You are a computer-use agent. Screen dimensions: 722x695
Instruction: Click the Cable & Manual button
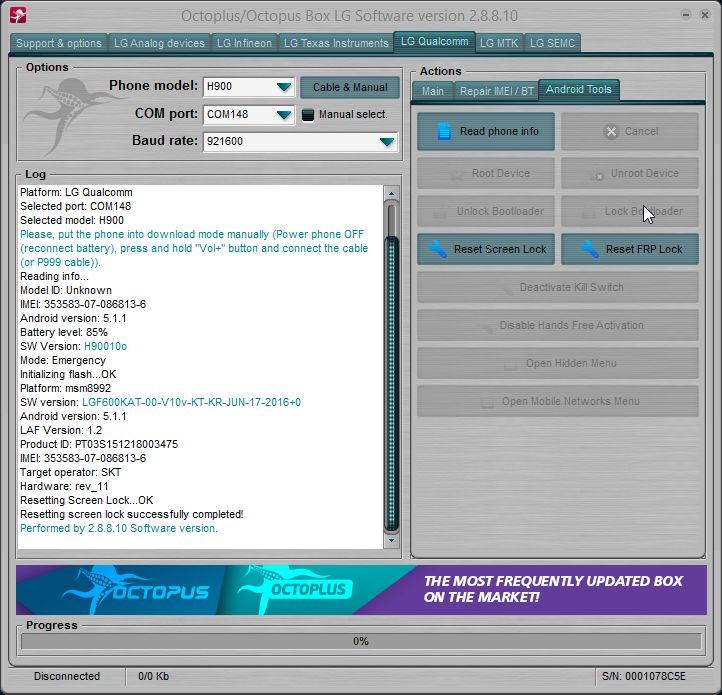350,87
